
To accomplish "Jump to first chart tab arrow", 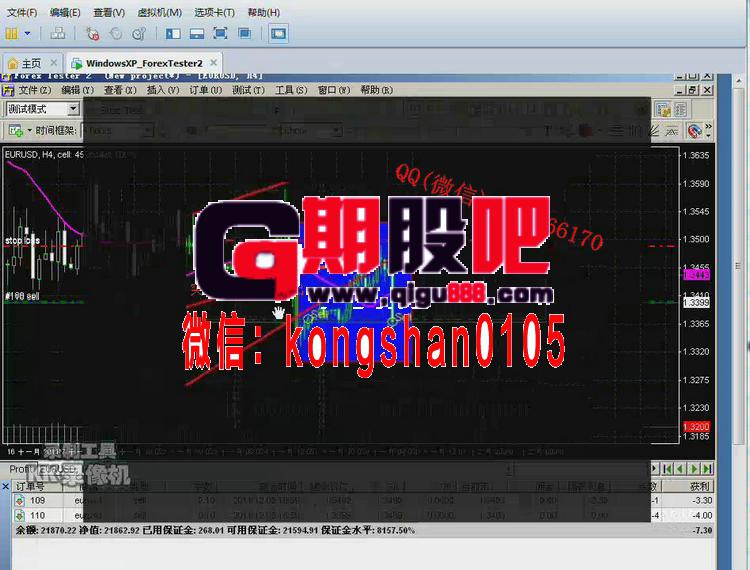I will [x=668, y=469].
